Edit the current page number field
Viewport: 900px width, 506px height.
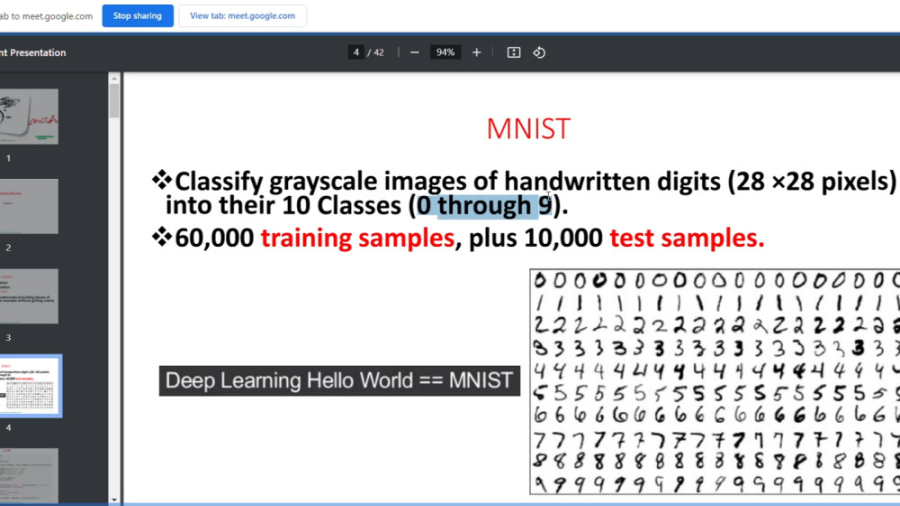click(356, 52)
